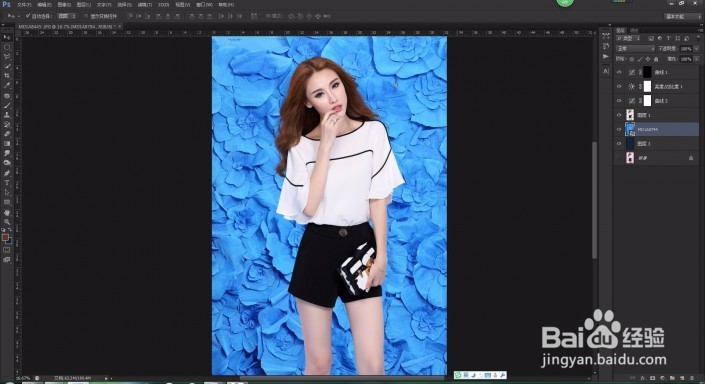The height and width of the screenshot is (384, 705).
Task: Show the Background layer
Action: tap(619, 158)
